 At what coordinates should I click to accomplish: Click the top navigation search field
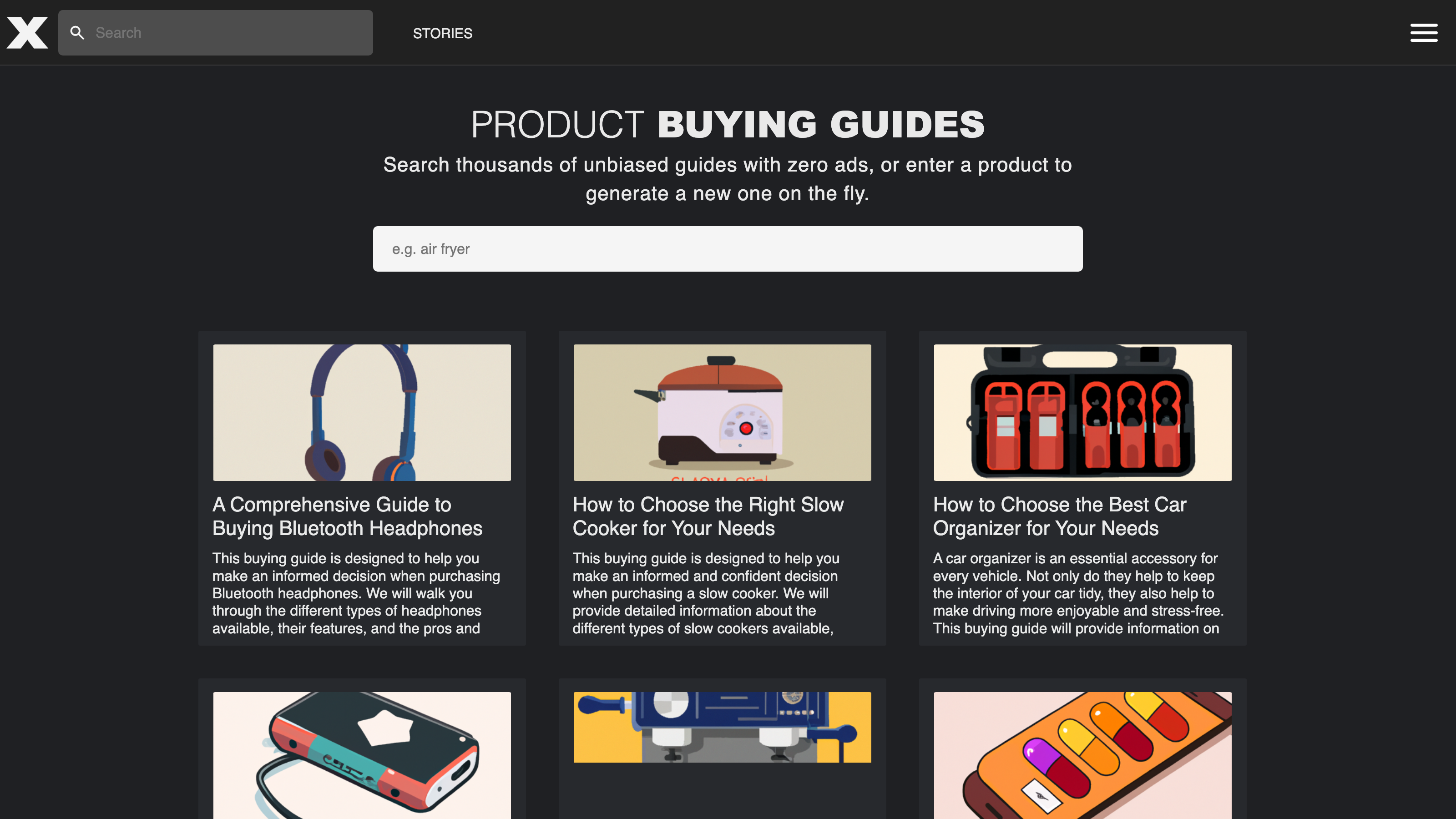[x=215, y=32]
